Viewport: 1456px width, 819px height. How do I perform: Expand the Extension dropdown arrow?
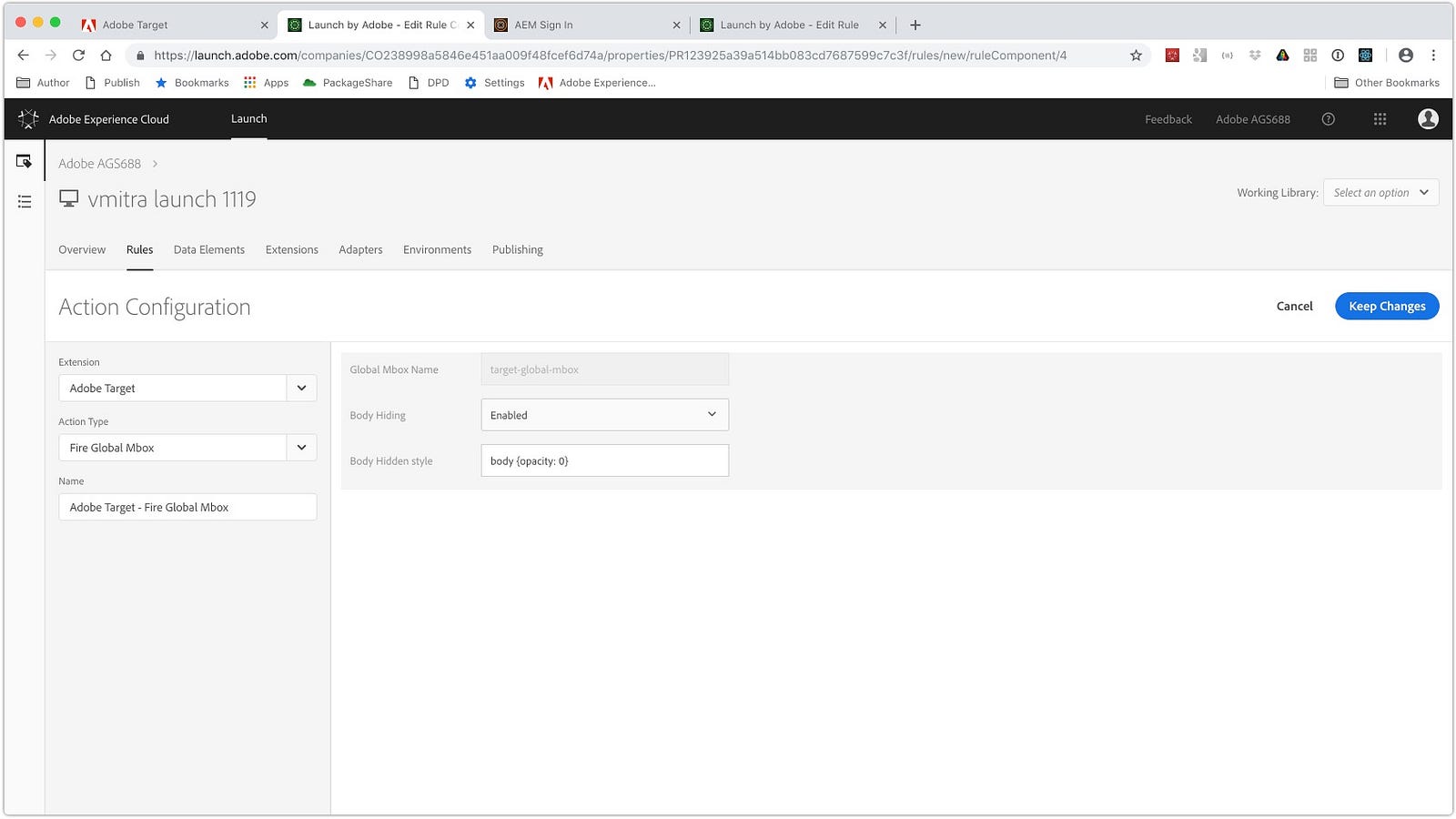(x=301, y=388)
